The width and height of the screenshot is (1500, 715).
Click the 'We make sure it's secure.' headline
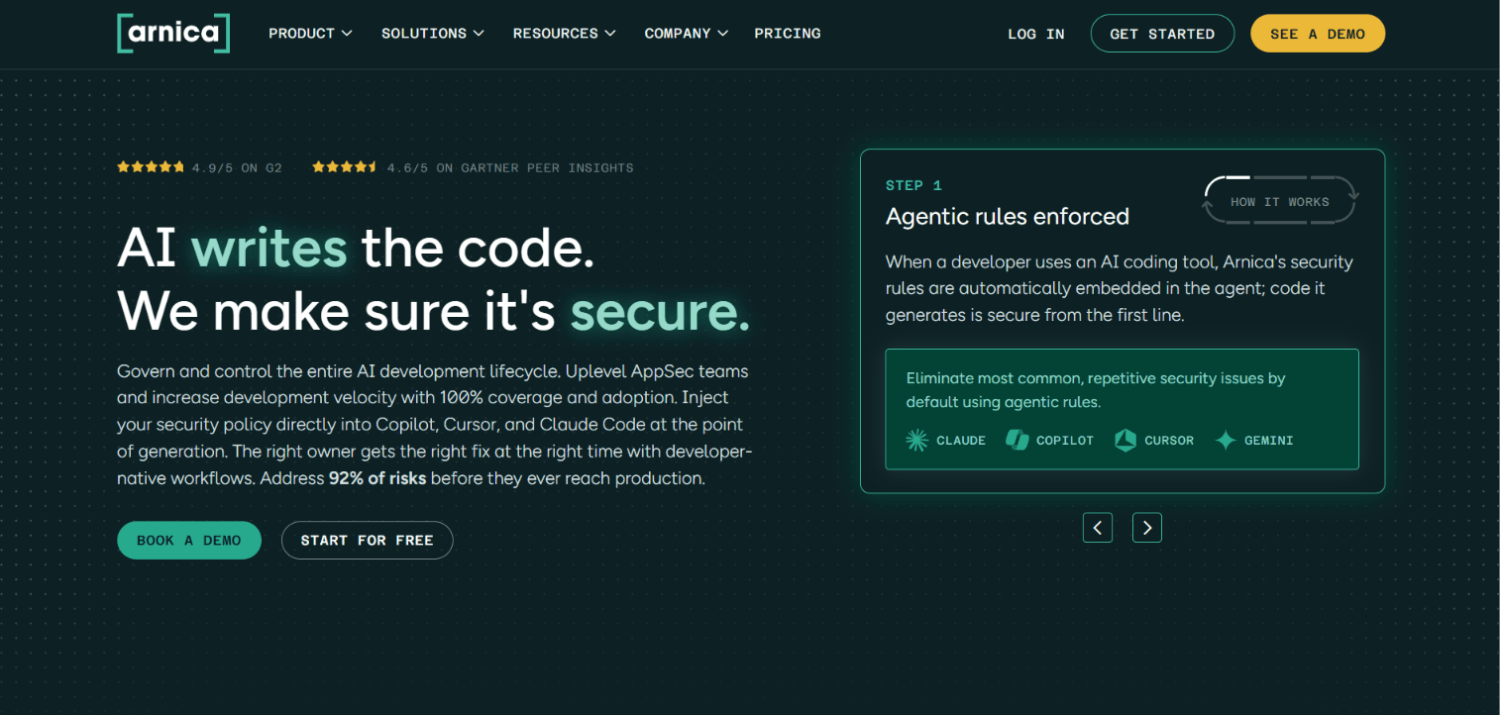[433, 311]
